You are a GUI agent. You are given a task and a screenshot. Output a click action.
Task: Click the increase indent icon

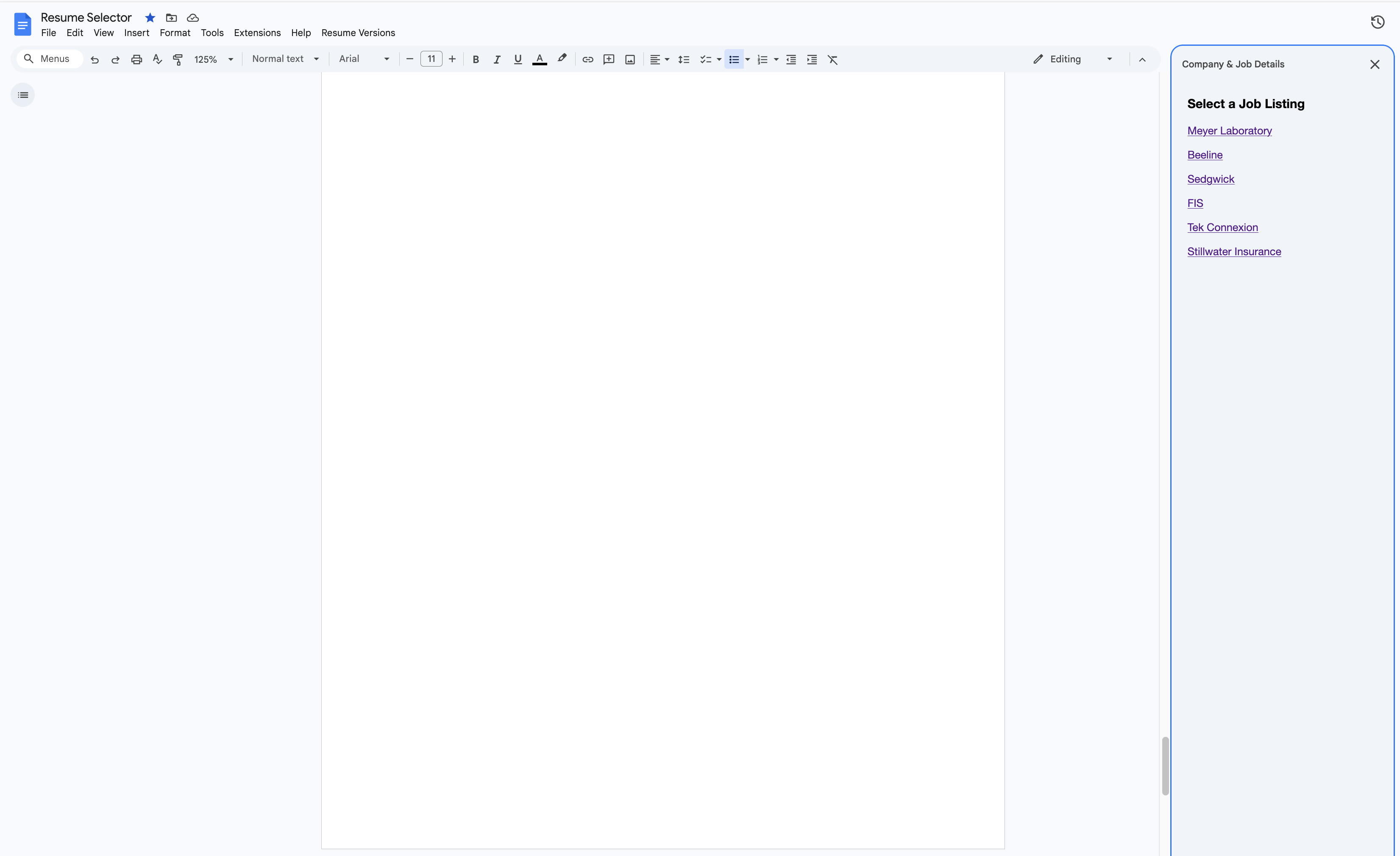pos(812,59)
